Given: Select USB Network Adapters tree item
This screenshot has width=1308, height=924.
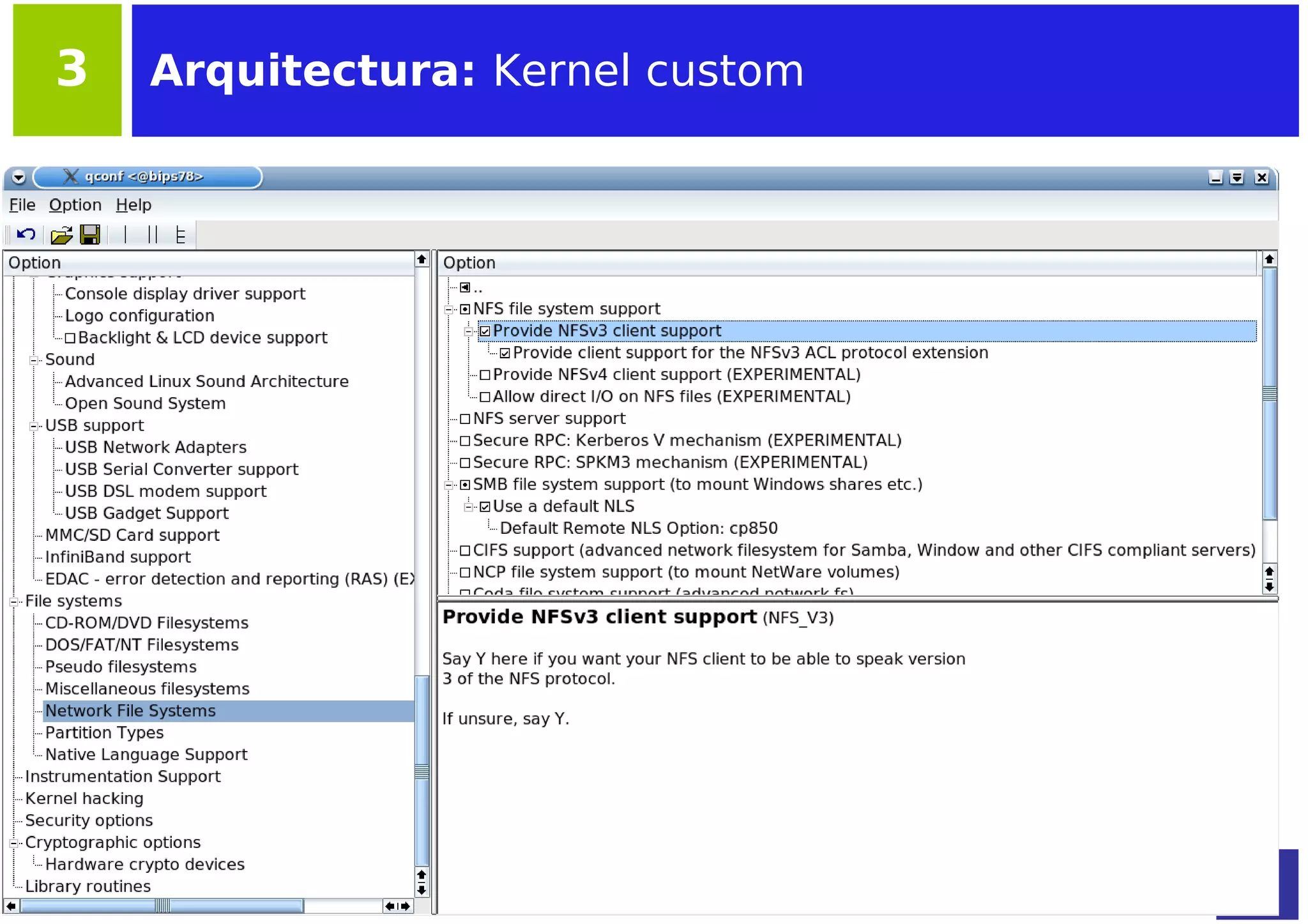Looking at the screenshot, I should pos(156,448).
